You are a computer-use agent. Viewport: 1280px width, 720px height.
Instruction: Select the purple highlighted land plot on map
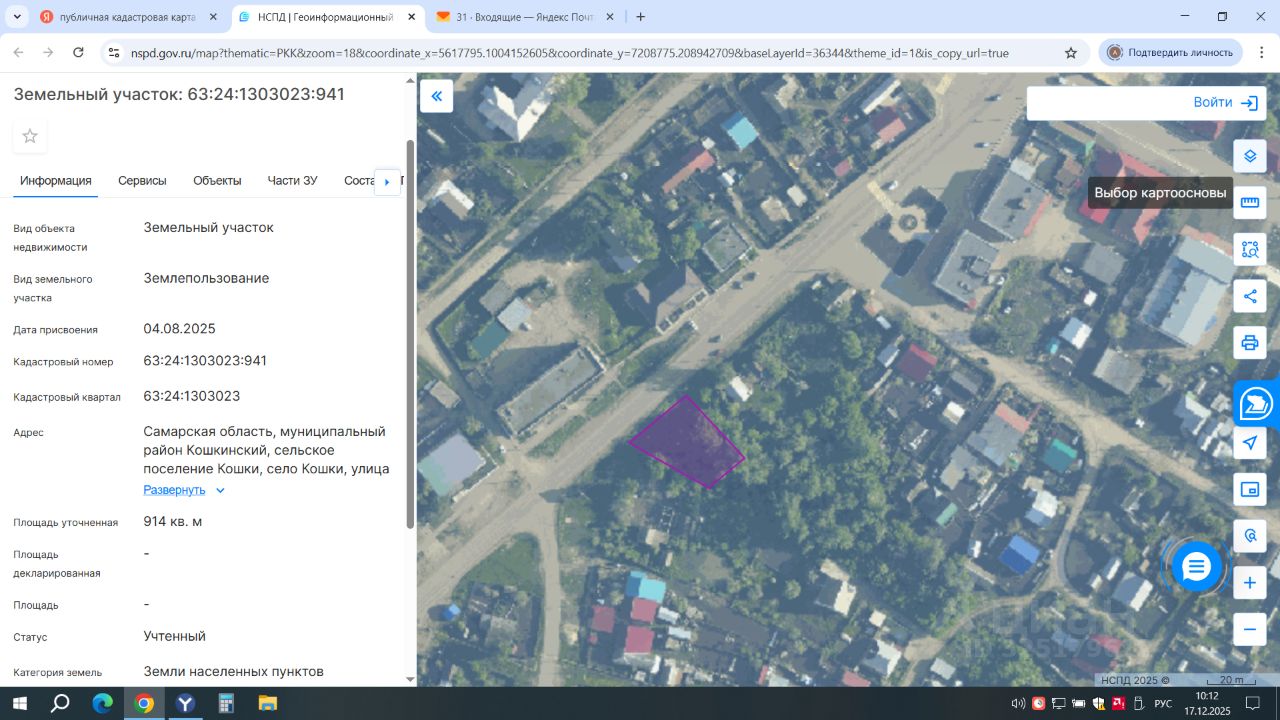(690, 444)
